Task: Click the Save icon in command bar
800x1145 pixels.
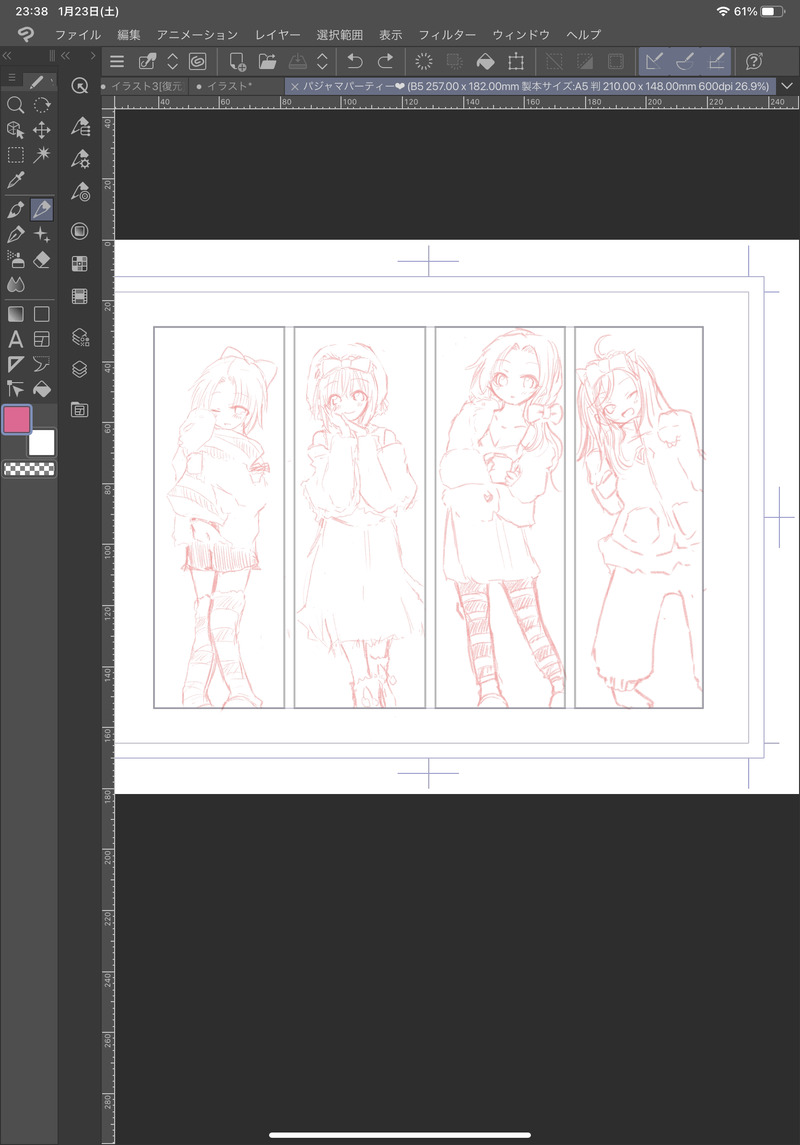Action: point(298,61)
